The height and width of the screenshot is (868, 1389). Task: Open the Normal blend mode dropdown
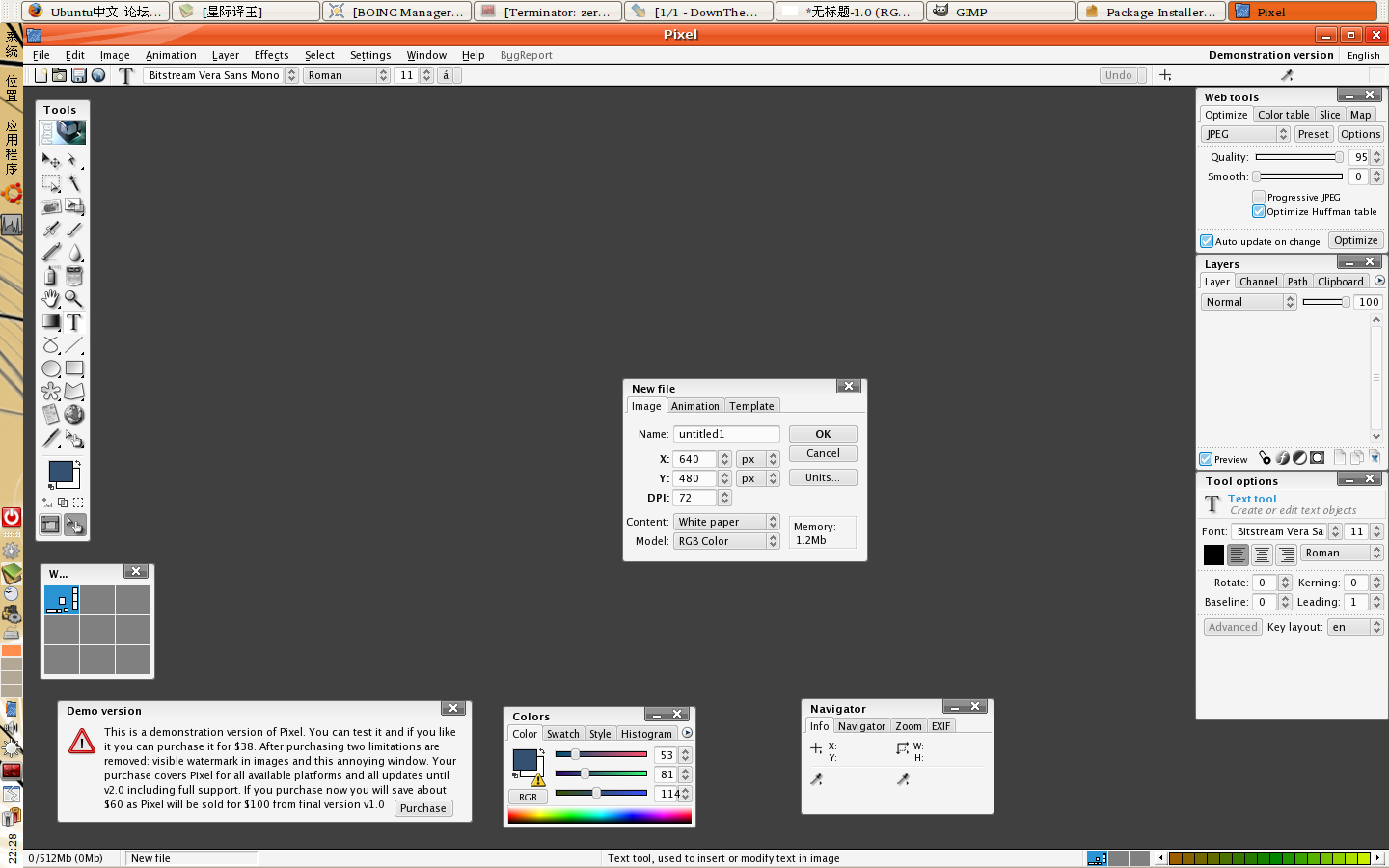(x=1249, y=302)
